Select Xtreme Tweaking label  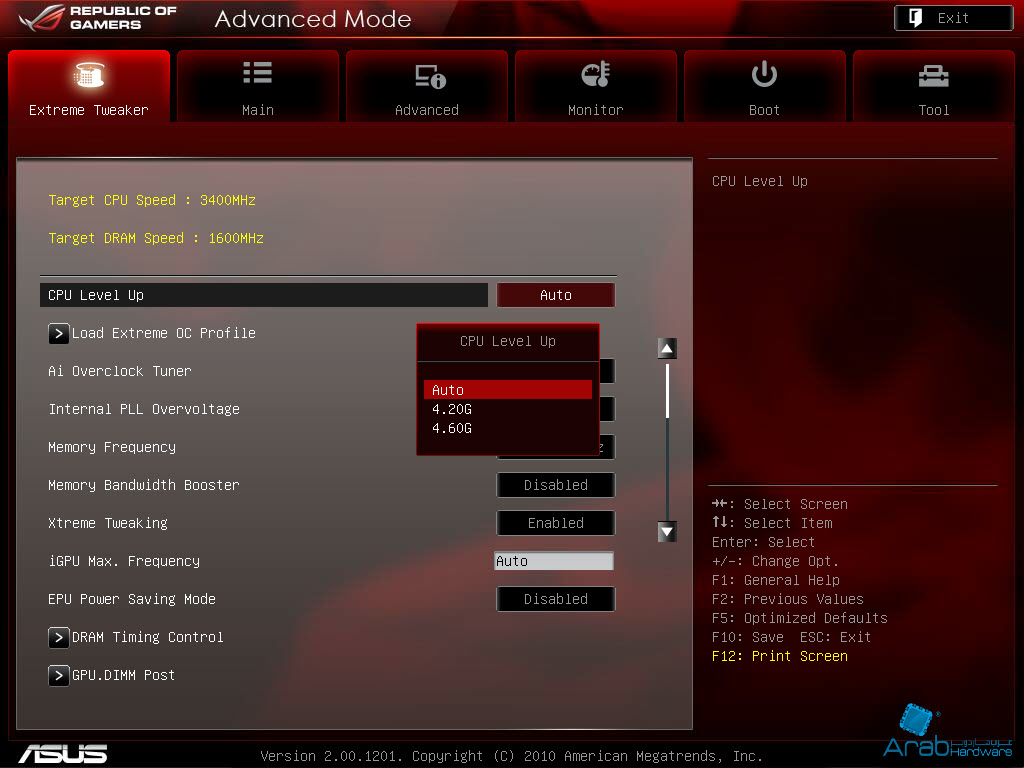click(108, 523)
